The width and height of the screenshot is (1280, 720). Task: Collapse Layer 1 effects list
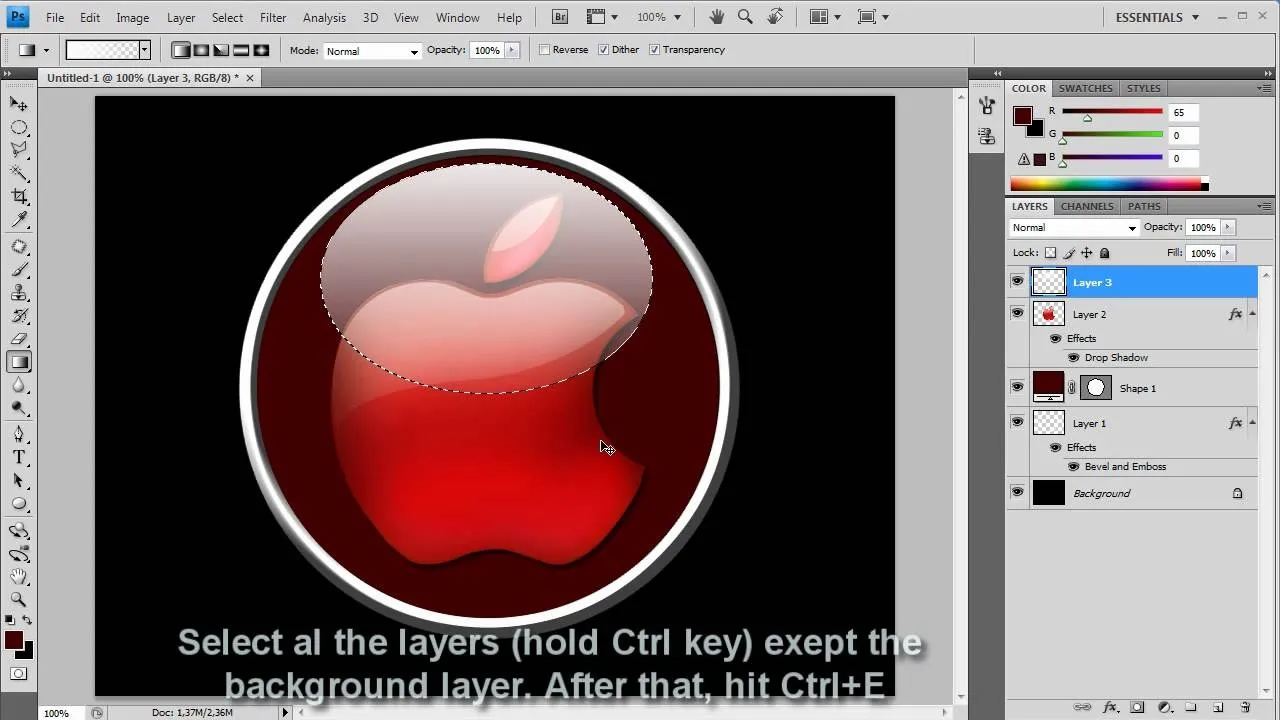pyautogui.click(x=1252, y=423)
